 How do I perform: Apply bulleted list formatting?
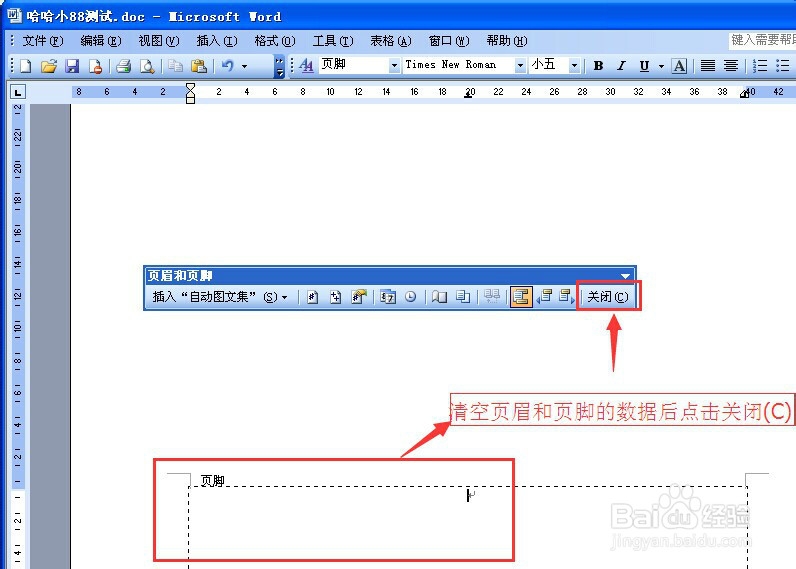click(x=783, y=65)
